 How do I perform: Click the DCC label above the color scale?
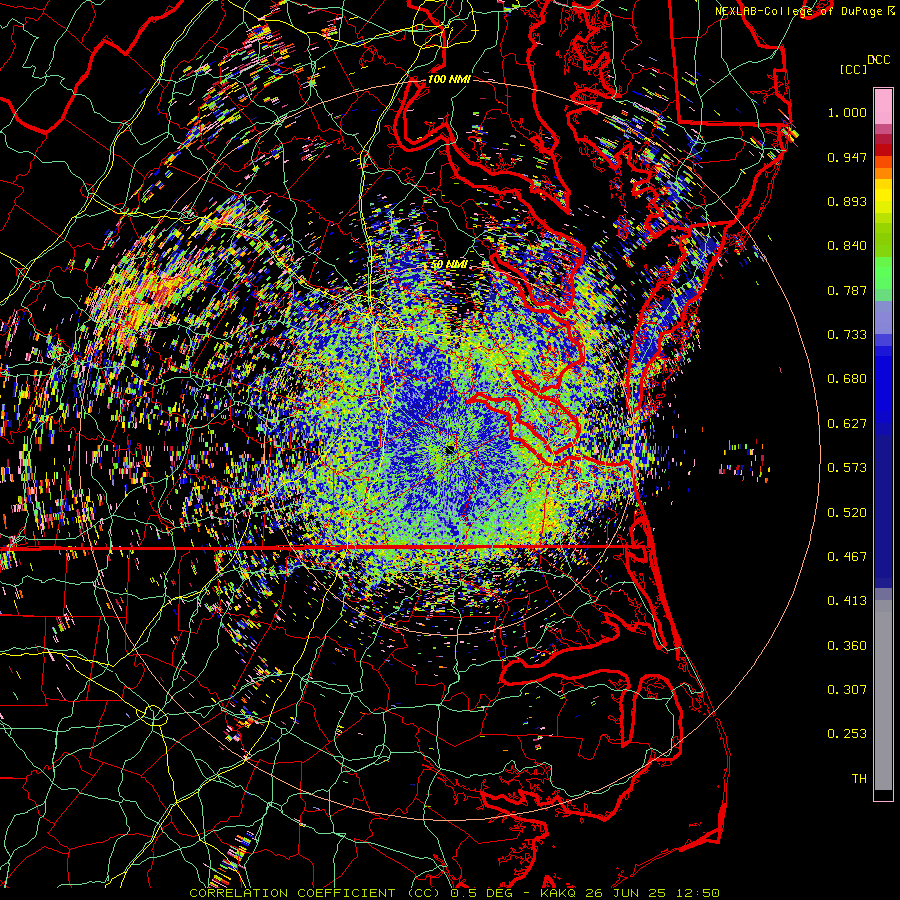878,59
